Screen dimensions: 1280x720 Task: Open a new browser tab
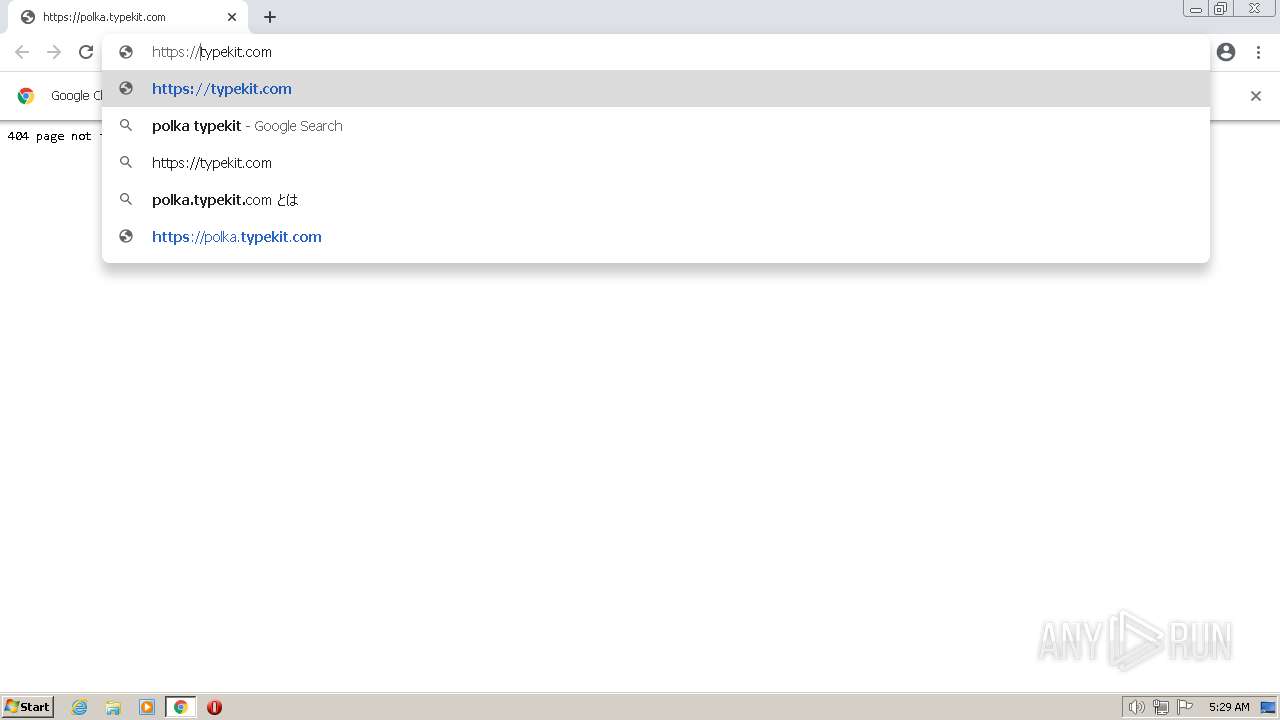[x=270, y=17]
